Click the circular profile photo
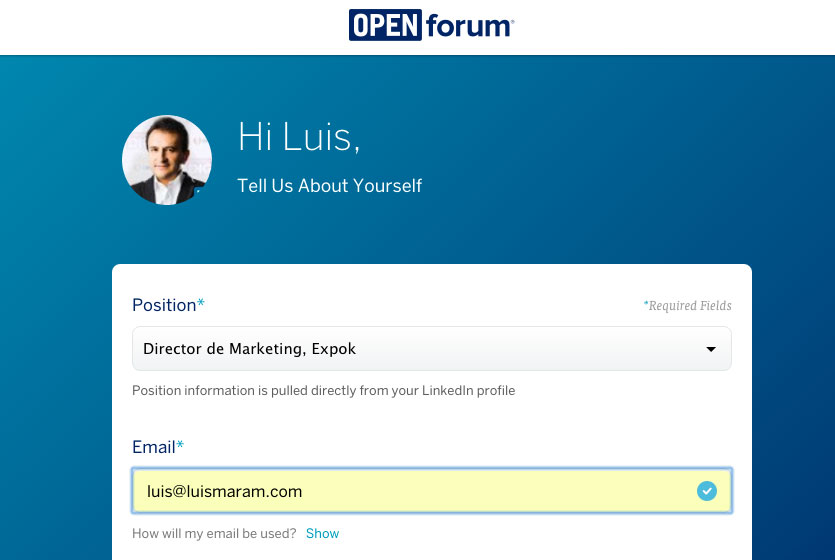835x560 pixels. [x=166, y=160]
